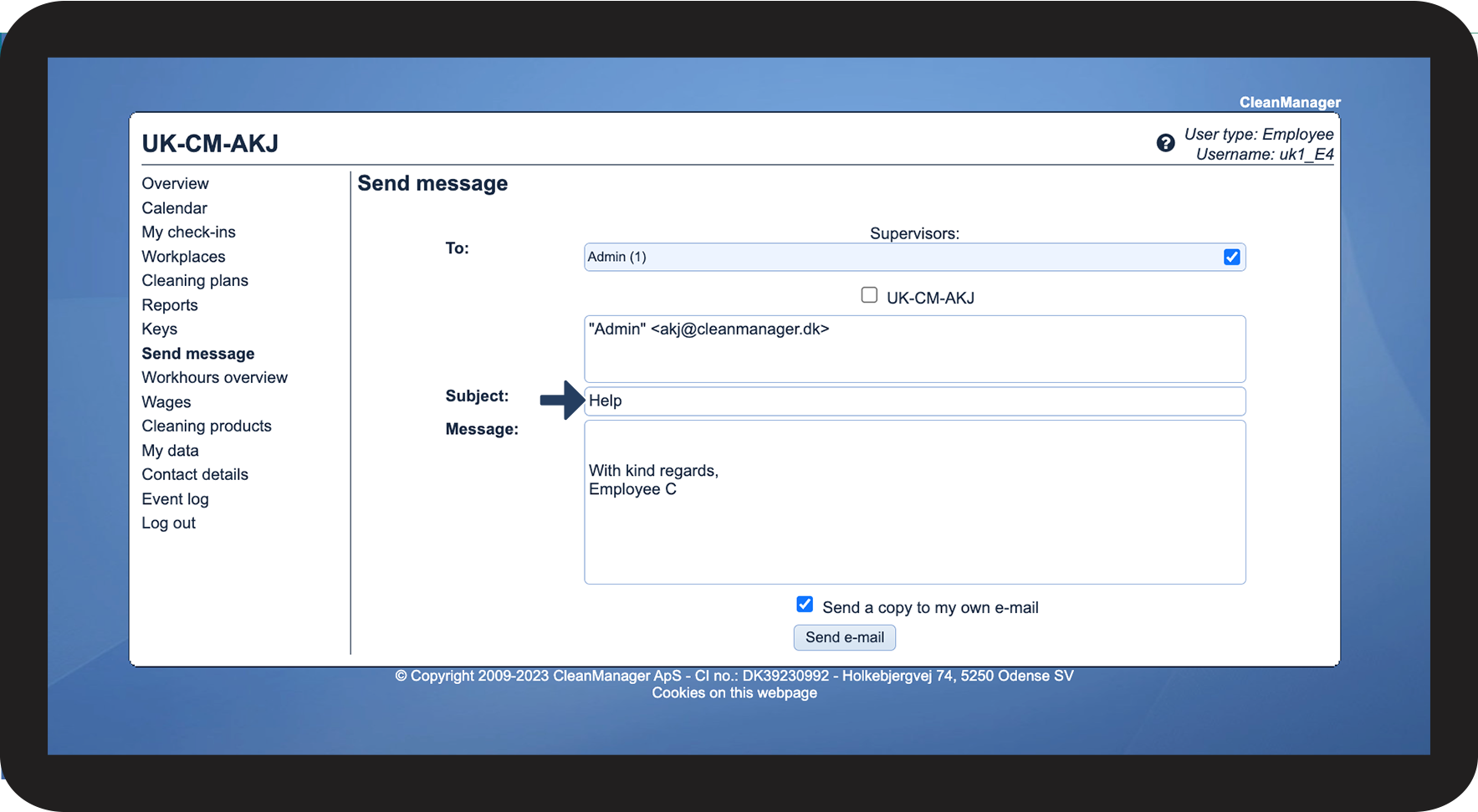Click the CleanManager brand link
The image size is (1478, 812).
[1290, 102]
